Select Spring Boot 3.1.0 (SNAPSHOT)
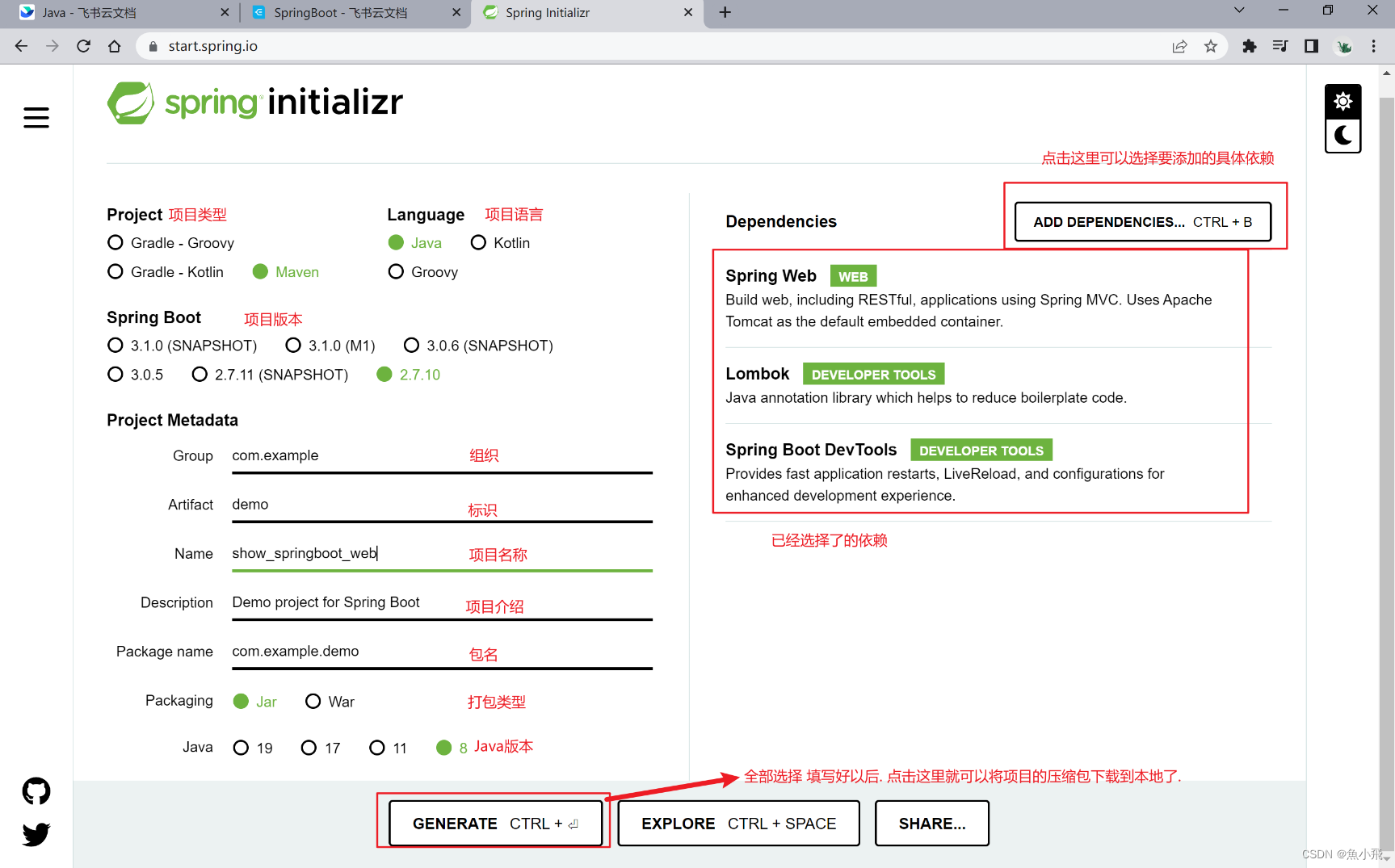 pos(183,346)
